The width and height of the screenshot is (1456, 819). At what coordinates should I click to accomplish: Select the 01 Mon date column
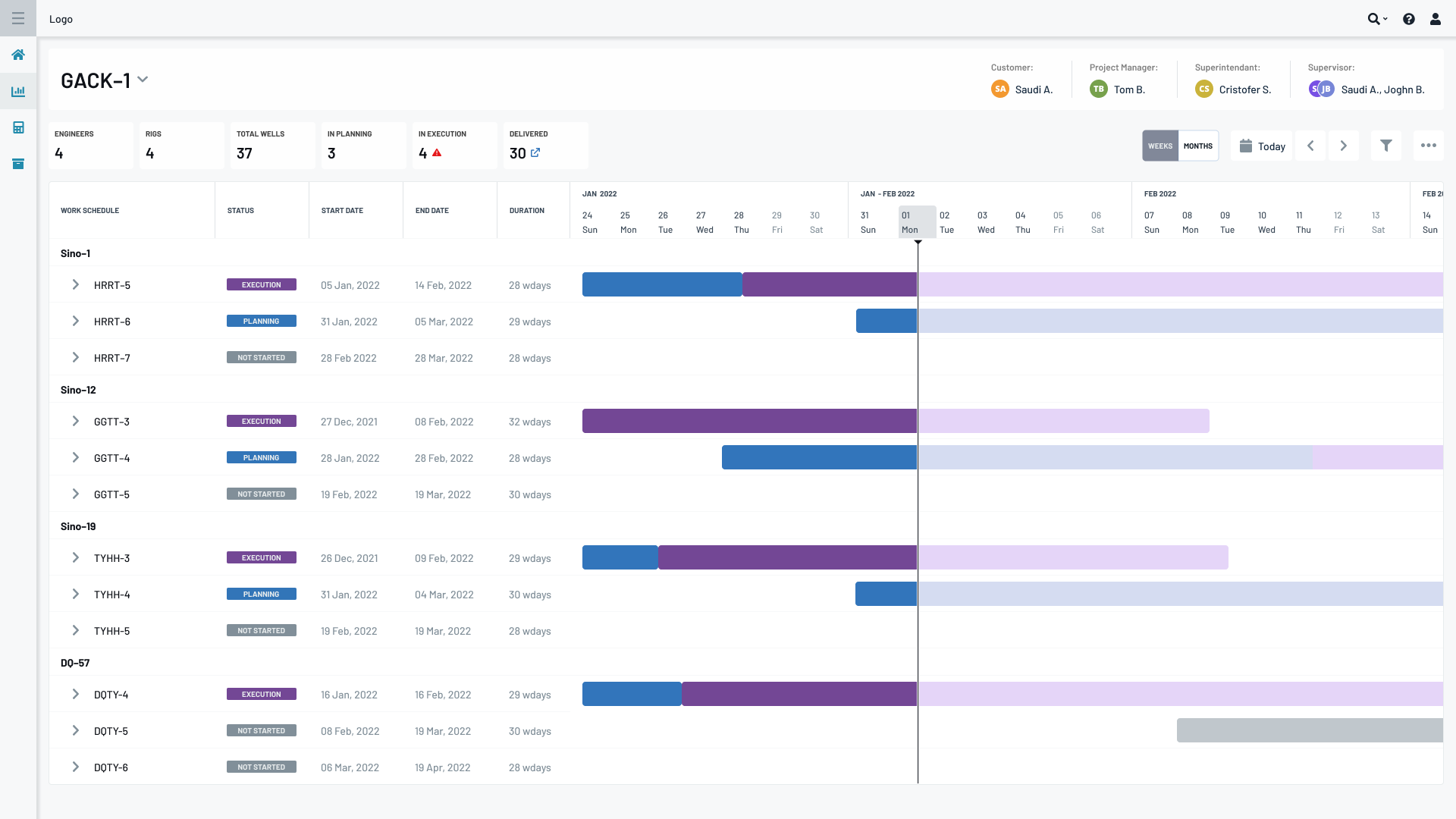918,222
